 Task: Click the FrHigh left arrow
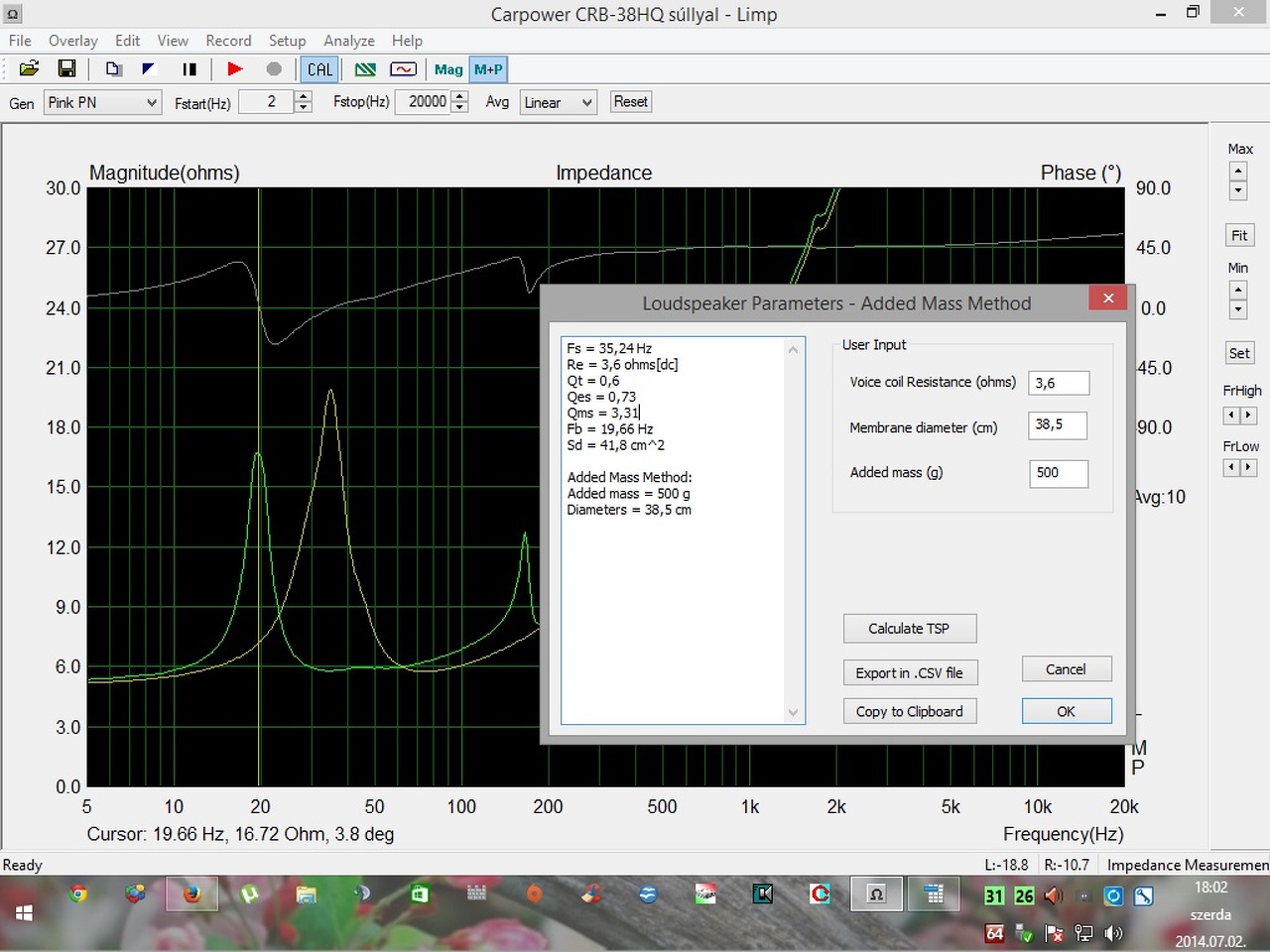click(x=1231, y=416)
